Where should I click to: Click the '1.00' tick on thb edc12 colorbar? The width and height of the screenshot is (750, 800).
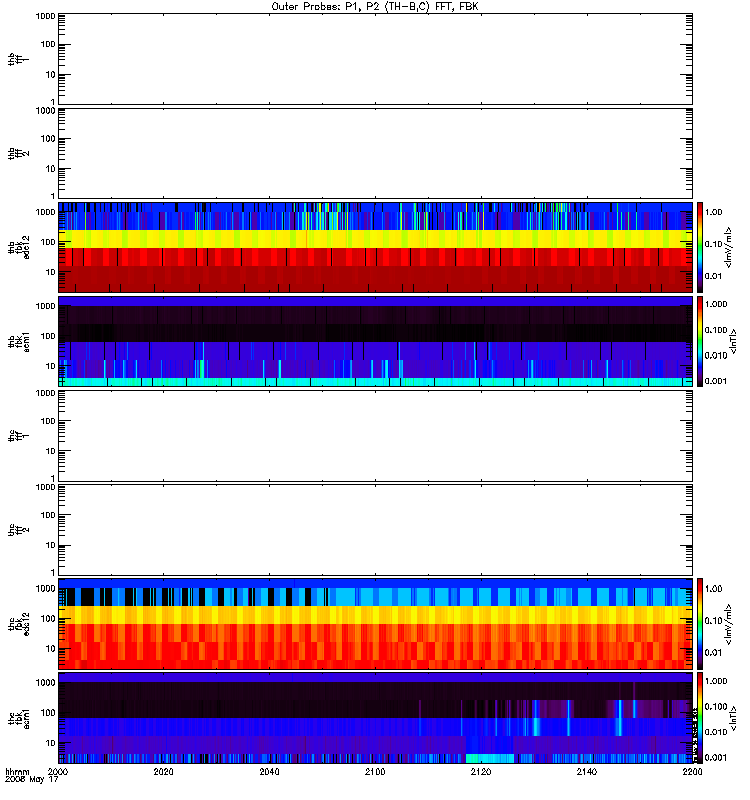point(713,212)
